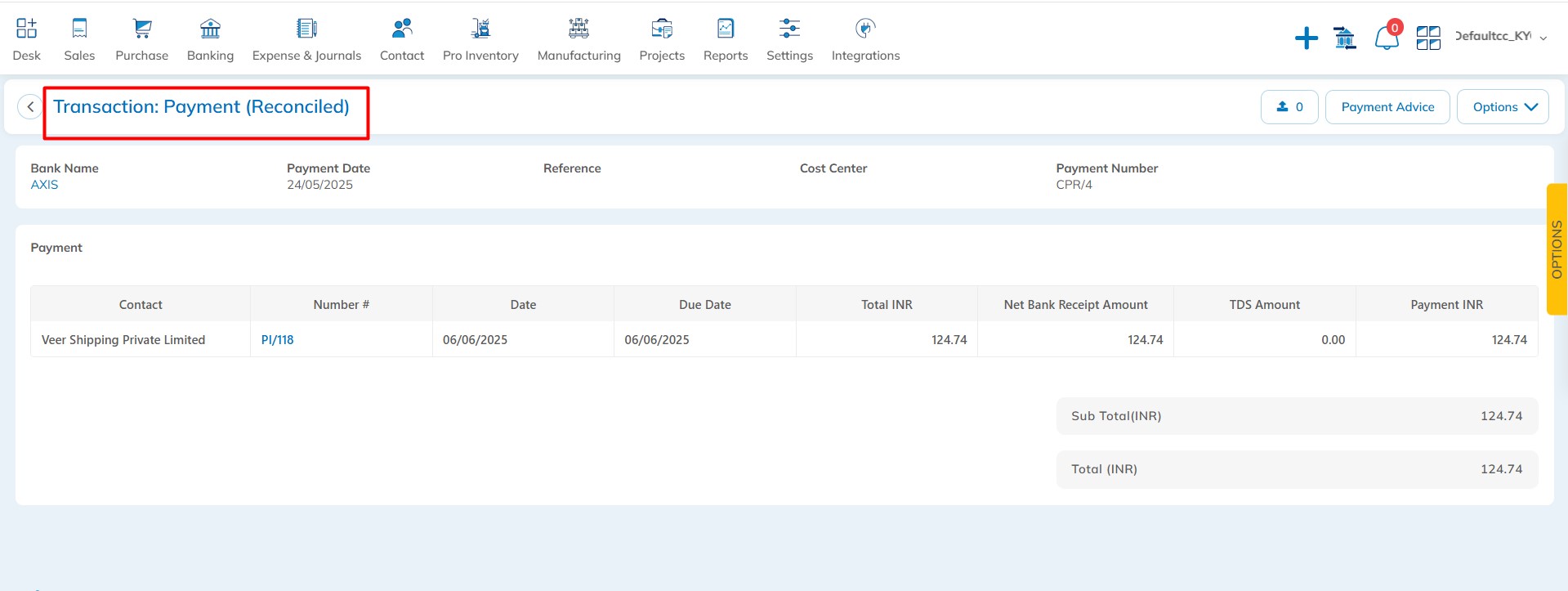Click the Reference field label

pos(572,168)
